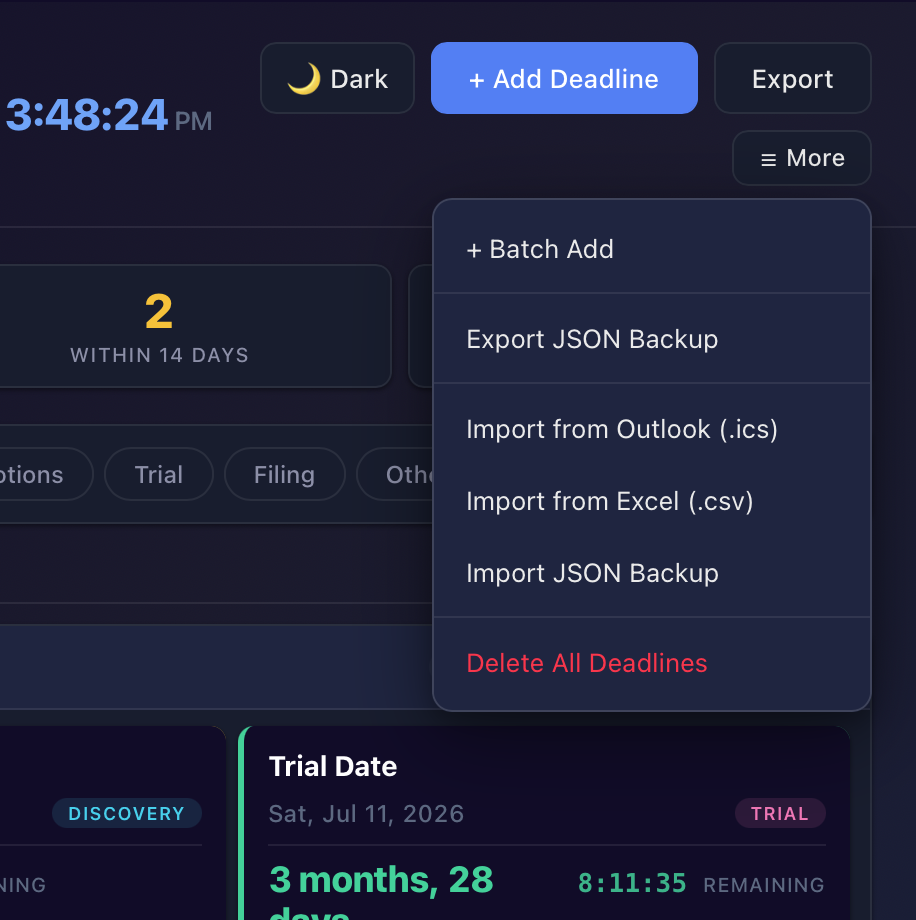Click the DISCOVERY category badge
The width and height of the screenshot is (916, 920).
(x=127, y=813)
